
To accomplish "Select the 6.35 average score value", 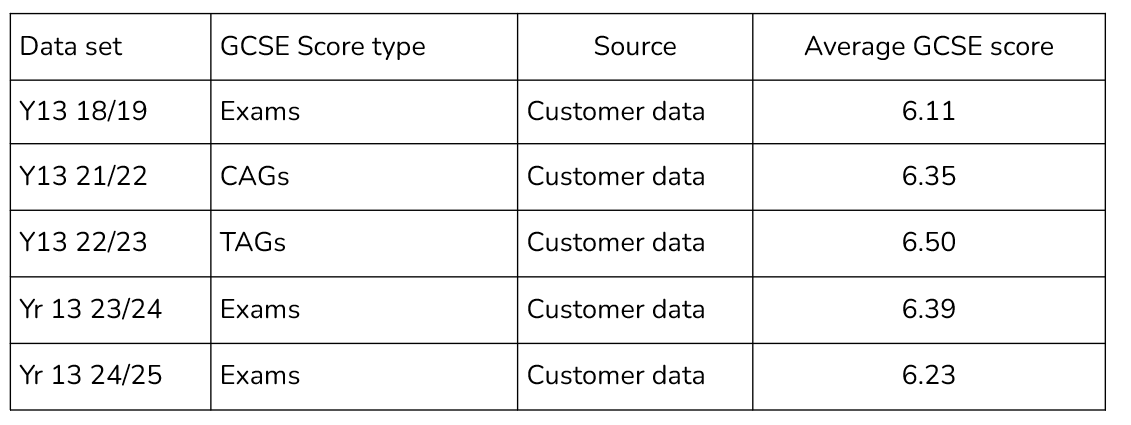I will (x=929, y=177).
